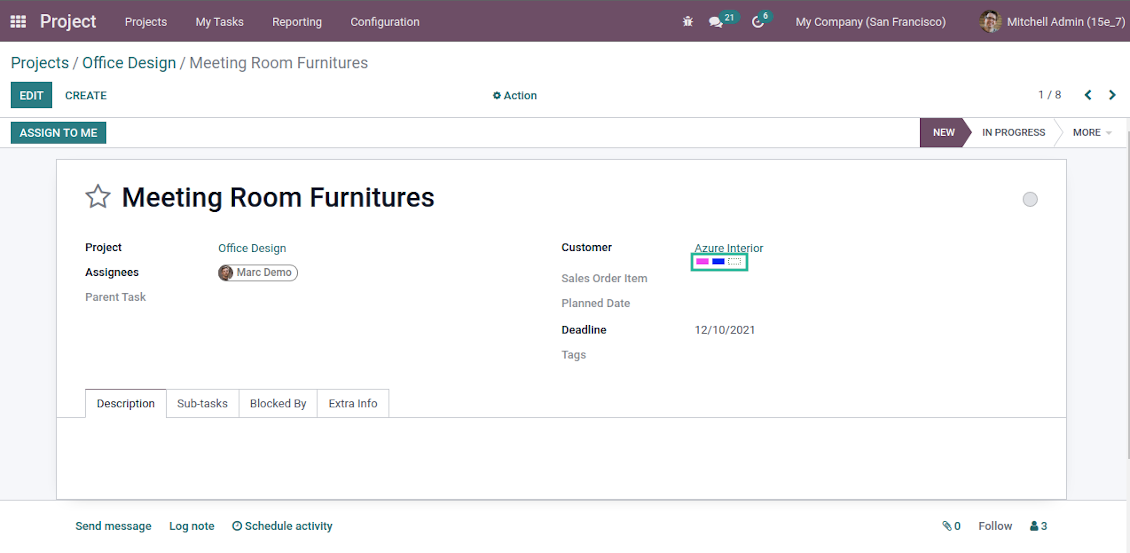
Task: Go to the next record arrow
Action: (1112, 95)
